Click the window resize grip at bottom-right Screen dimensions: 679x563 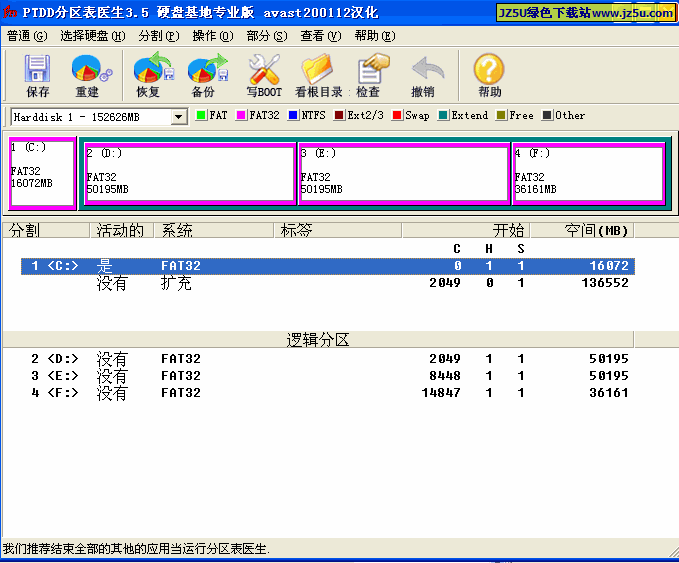pos(673,551)
